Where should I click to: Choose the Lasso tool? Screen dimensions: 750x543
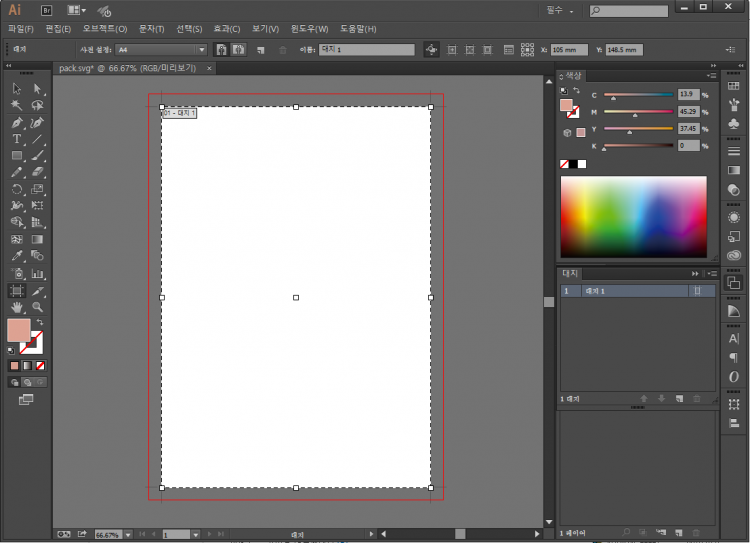(37, 105)
